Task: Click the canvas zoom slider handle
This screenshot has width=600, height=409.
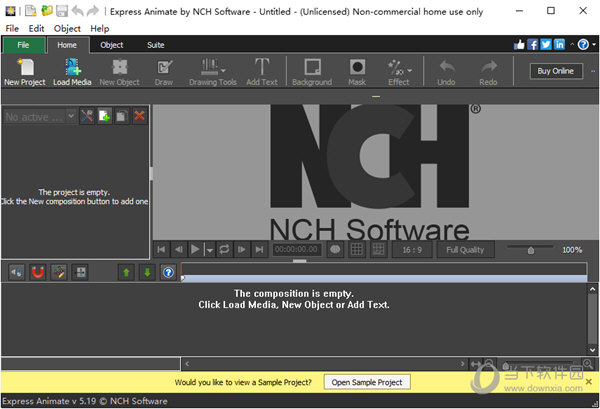Action: pyautogui.click(x=531, y=251)
